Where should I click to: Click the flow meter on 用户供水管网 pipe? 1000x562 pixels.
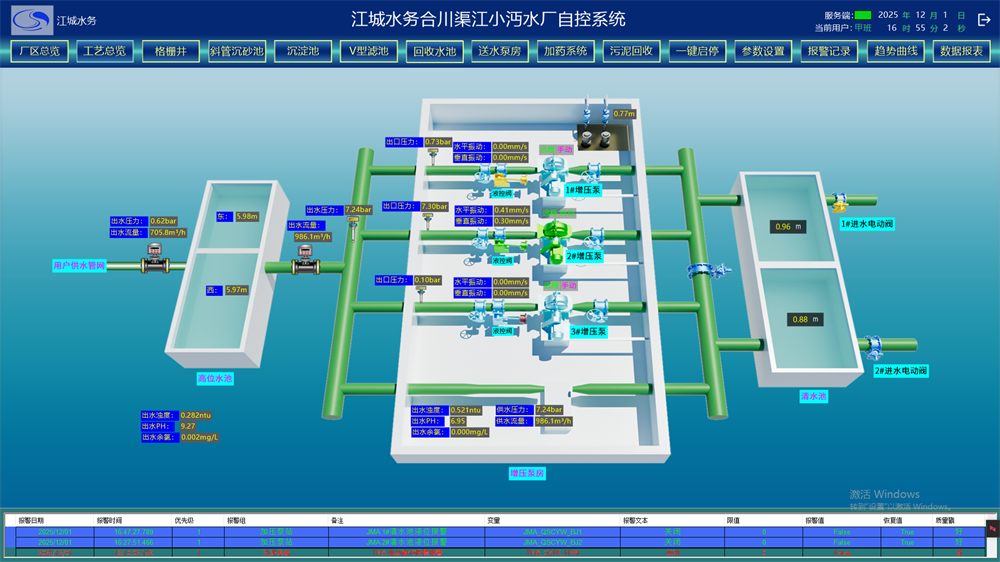[x=154, y=258]
